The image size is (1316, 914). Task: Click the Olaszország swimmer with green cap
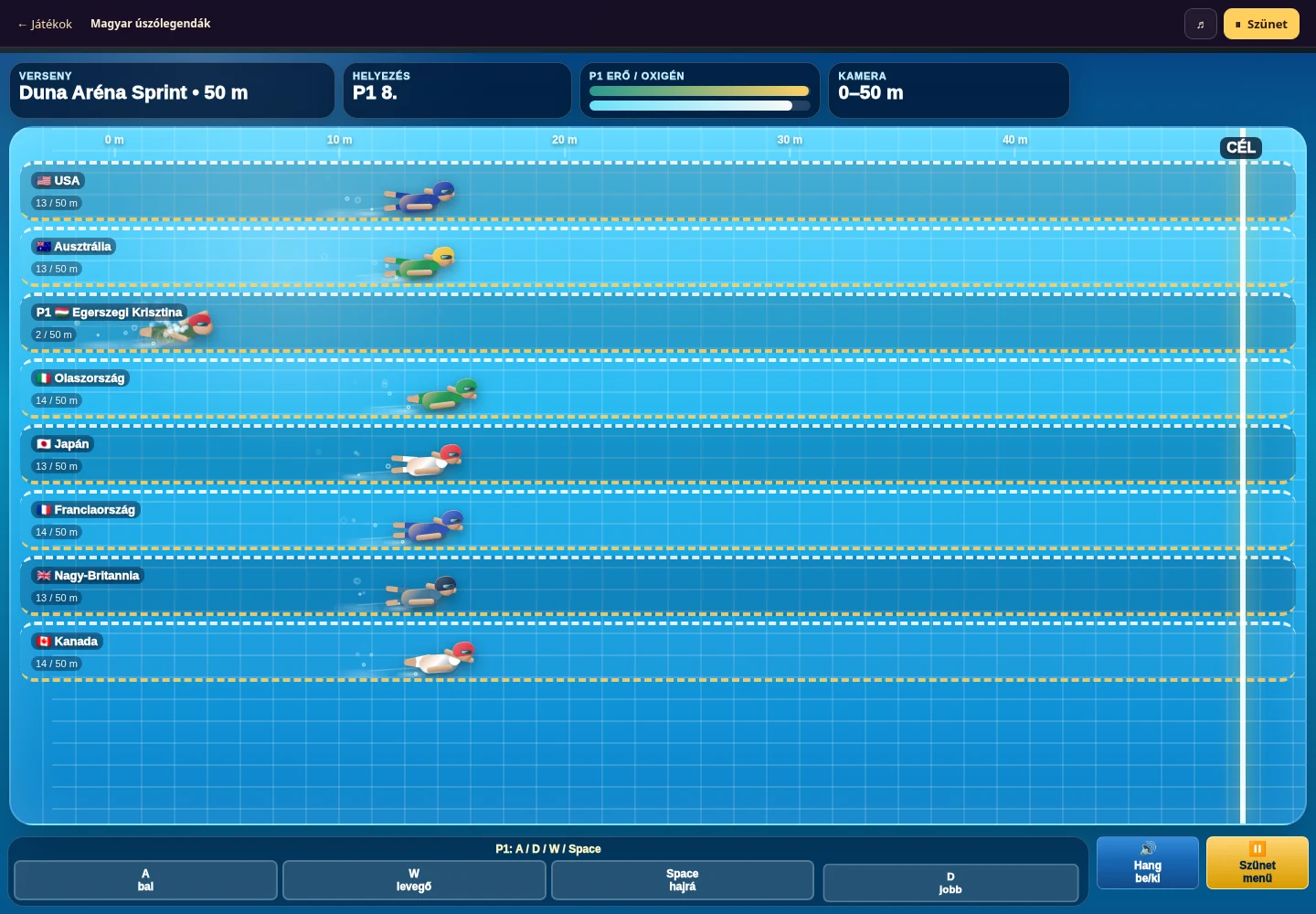tap(443, 395)
